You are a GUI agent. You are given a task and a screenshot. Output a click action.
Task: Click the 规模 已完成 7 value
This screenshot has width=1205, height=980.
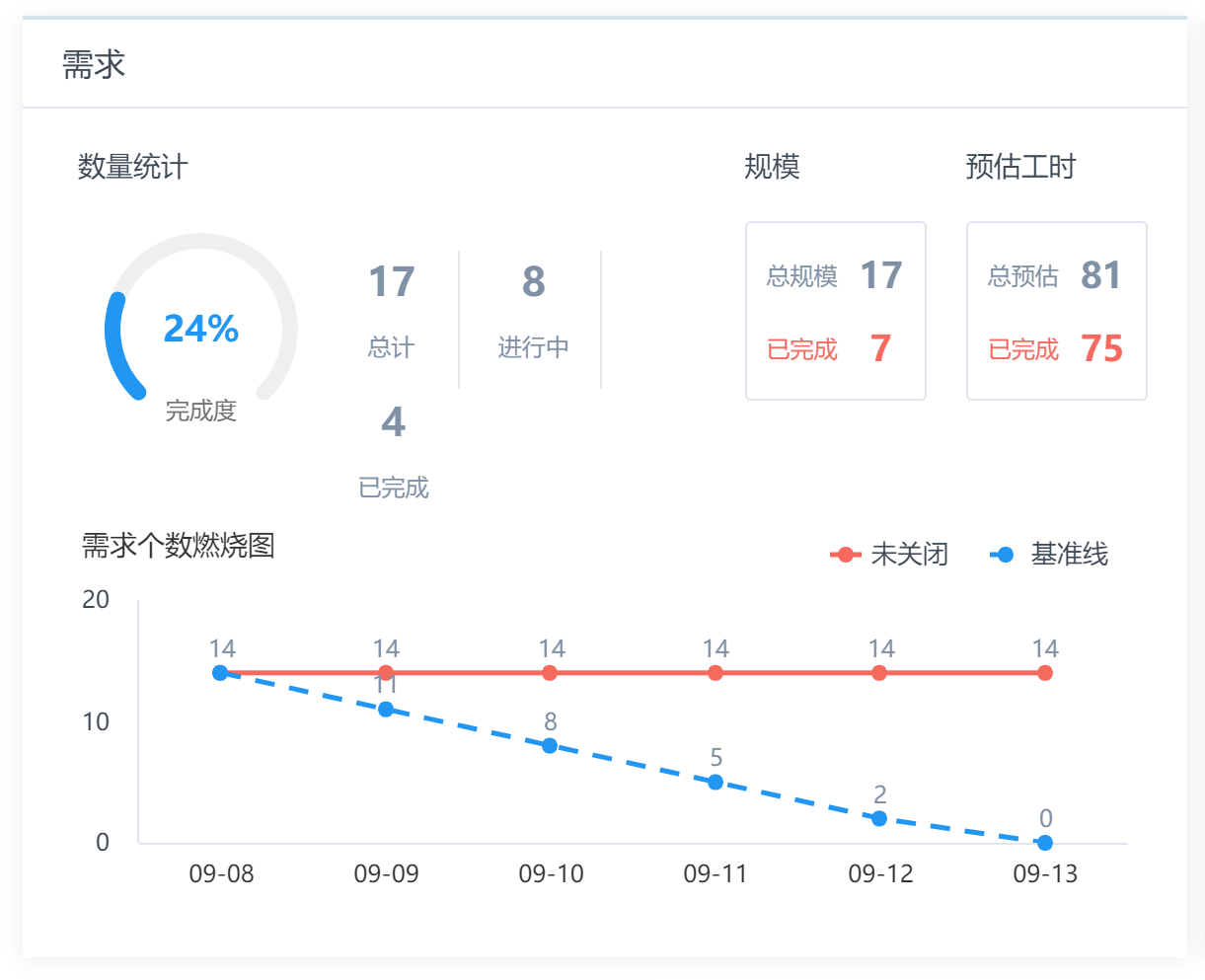coord(880,348)
